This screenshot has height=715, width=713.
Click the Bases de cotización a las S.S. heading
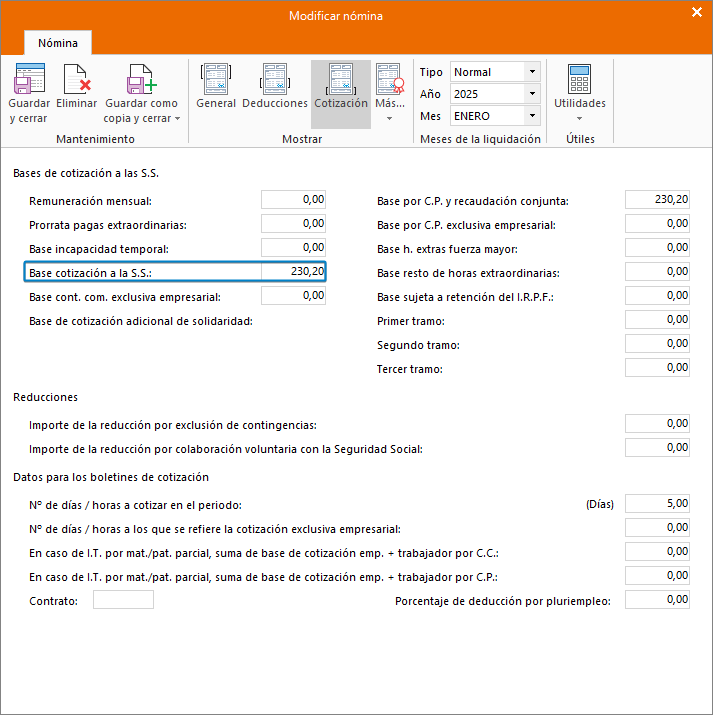(x=86, y=173)
